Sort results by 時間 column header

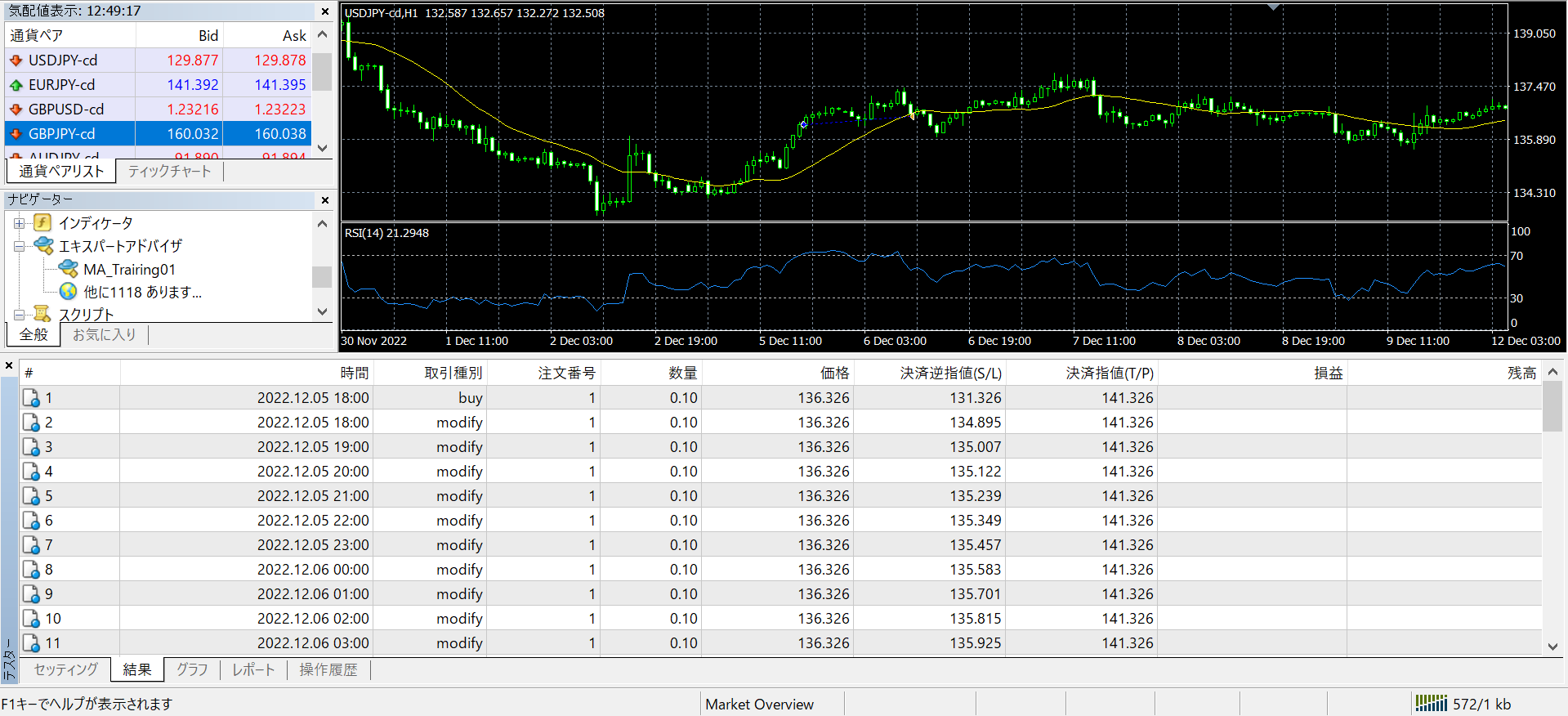(x=247, y=373)
